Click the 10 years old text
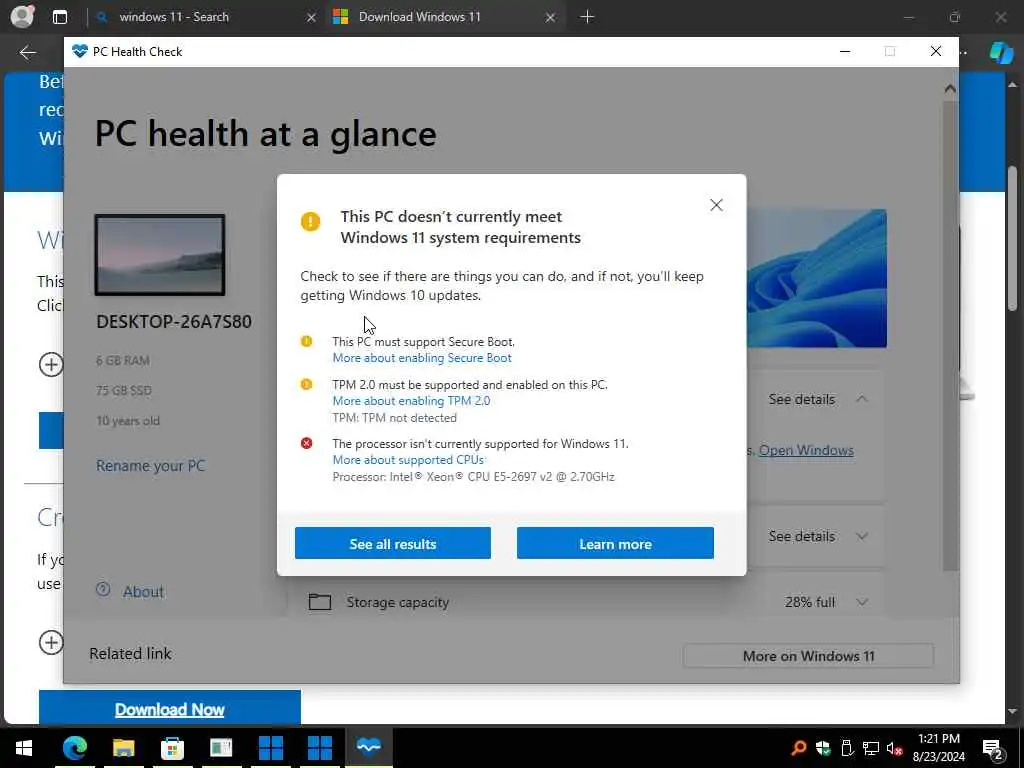Viewport: 1024px width, 768px height. click(x=128, y=421)
